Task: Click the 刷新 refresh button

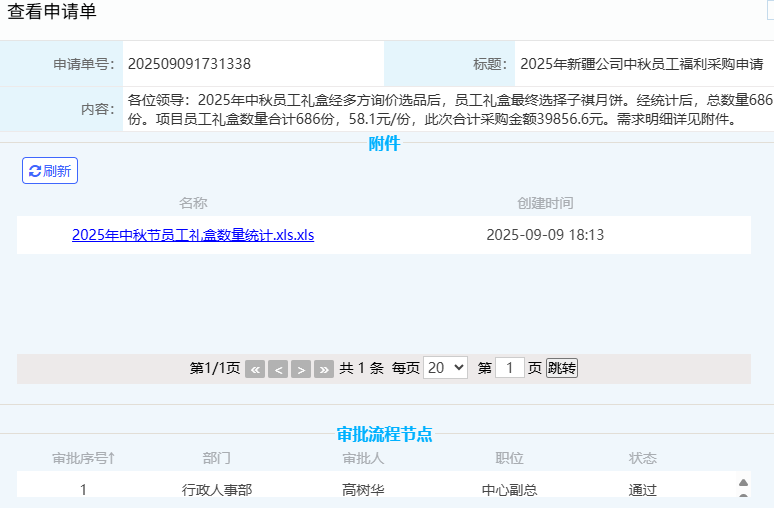Action: pos(50,171)
